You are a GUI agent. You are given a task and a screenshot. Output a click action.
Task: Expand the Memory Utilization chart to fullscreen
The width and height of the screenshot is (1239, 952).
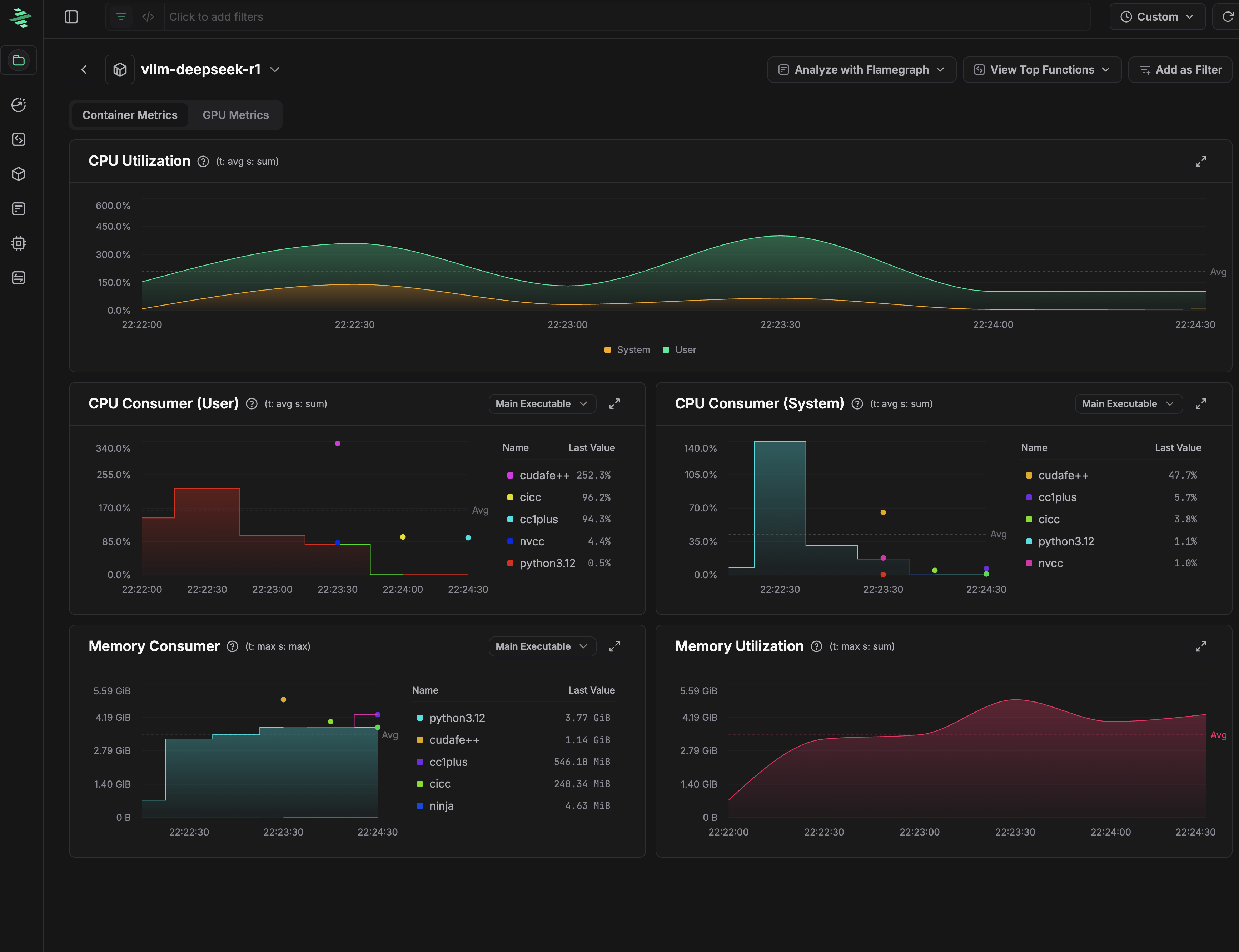pyautogui.click(x=1201, y=646)
